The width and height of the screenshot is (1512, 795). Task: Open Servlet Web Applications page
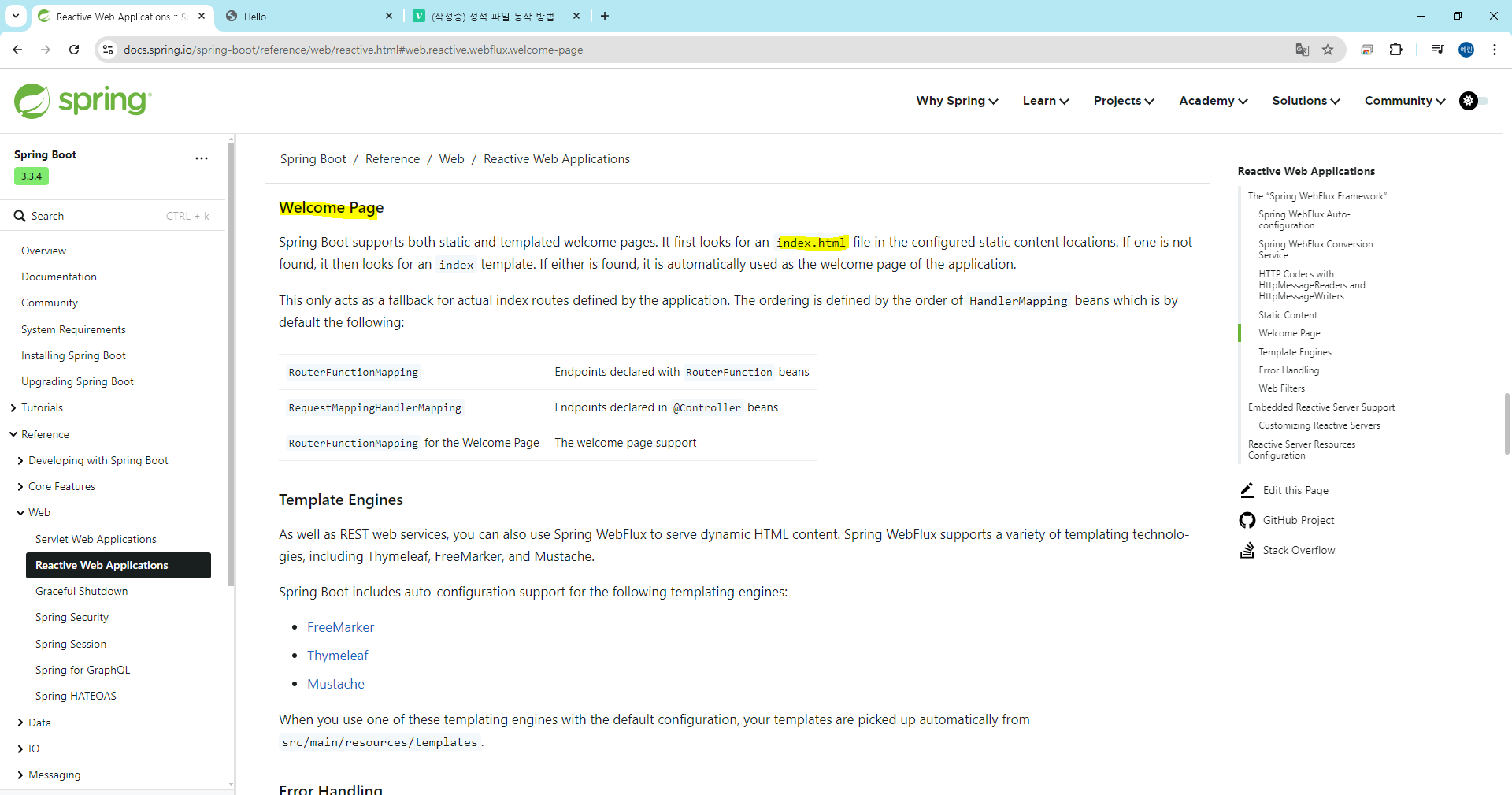[x=96, y=539]
